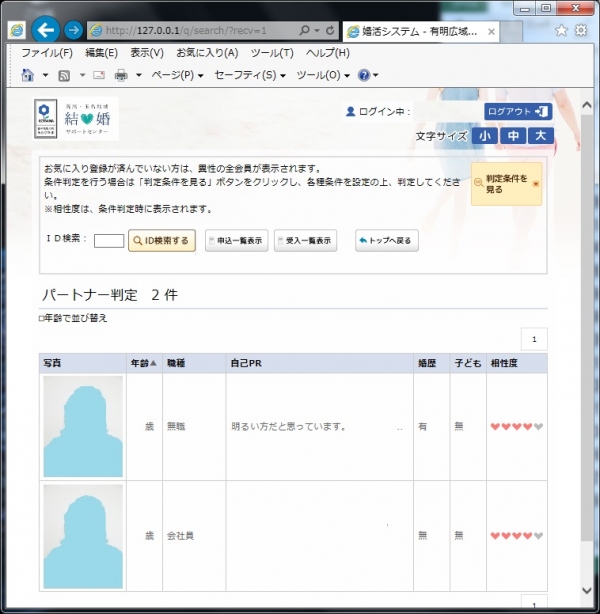Click the refresh icon in address bar
Screen dimensions: 600x614
coord(330,30)
